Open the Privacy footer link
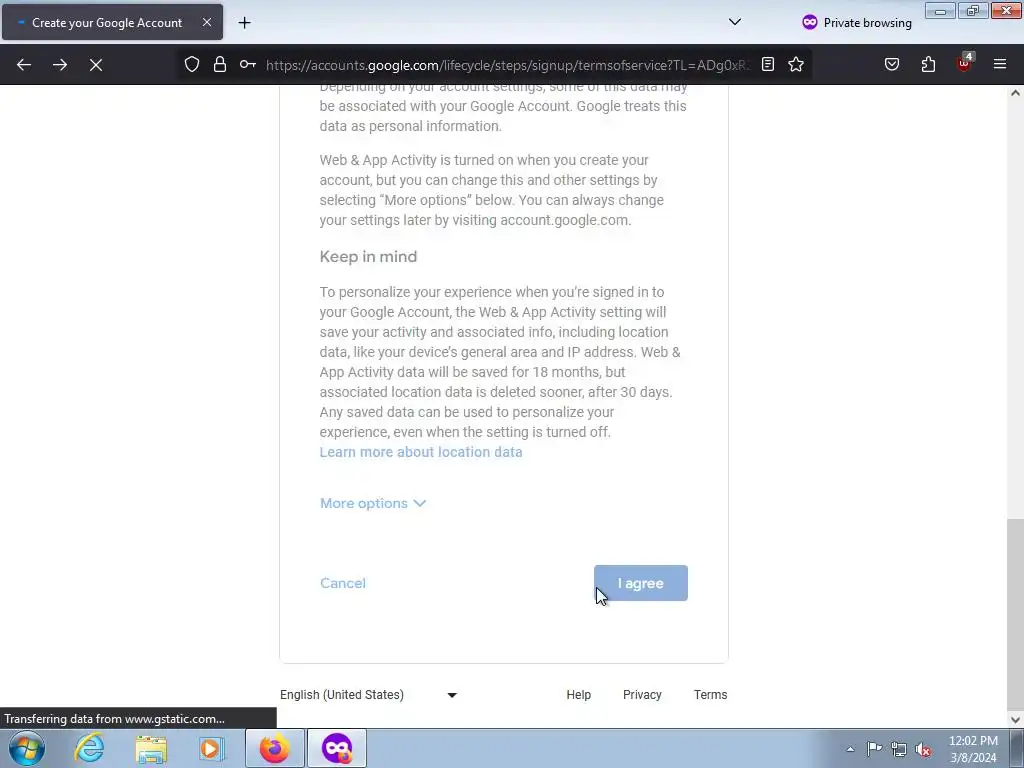Viewport: 1024px width, 768px height. click(x=642, y=695)
